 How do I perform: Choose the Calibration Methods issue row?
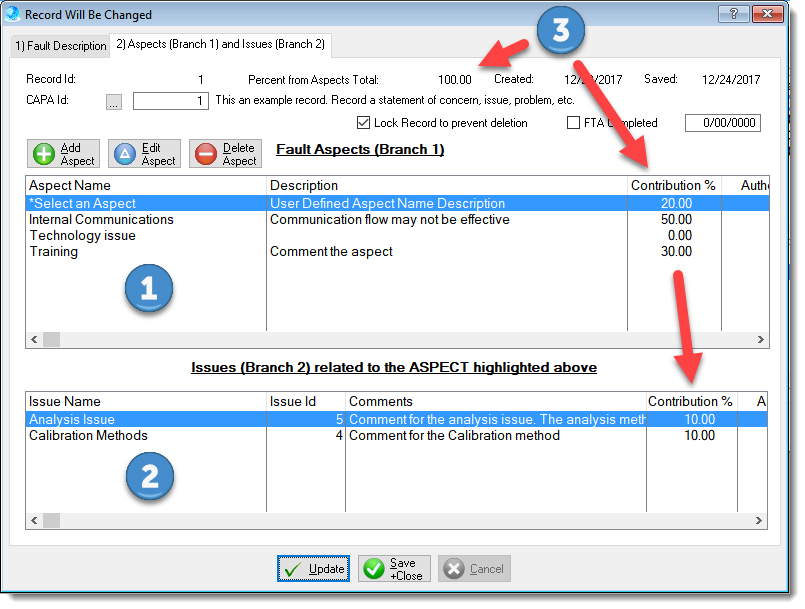point(88,435)
